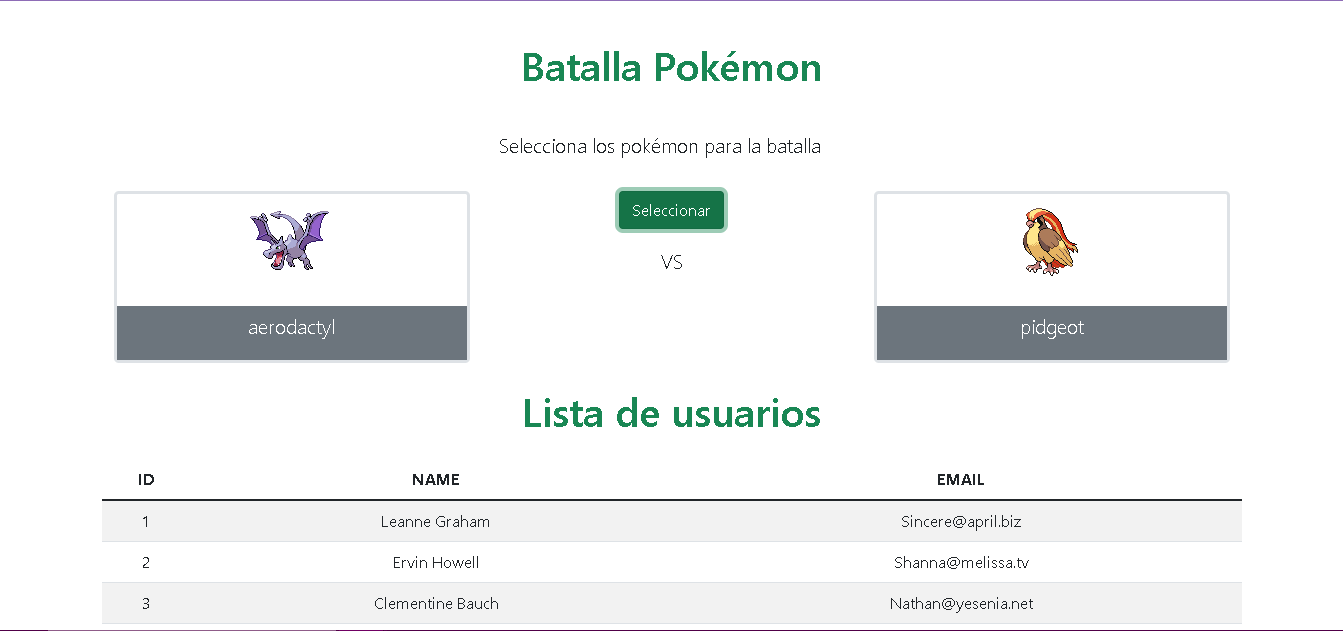Select the Ervin Howell name cell
Screen dimensions: 1343x631
tap(436, 562)
